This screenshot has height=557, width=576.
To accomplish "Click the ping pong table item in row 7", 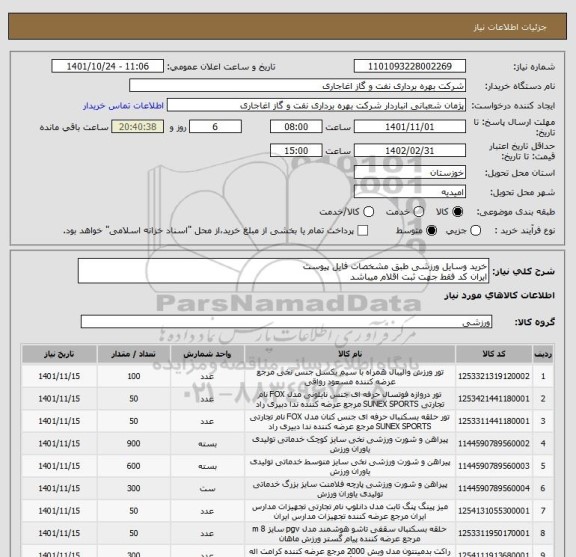I will (350, 511).
